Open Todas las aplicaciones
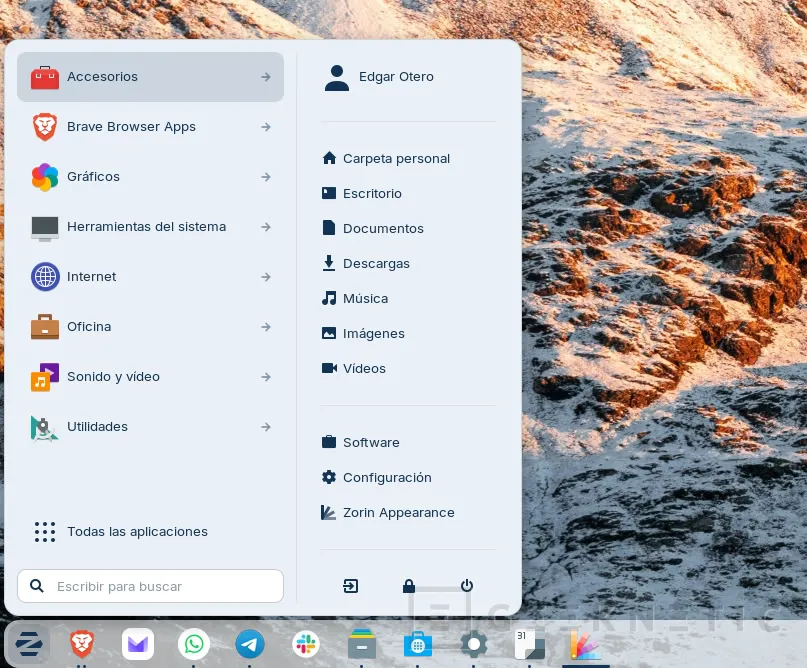Screen dimensions: 807x668 pos(136,532)
